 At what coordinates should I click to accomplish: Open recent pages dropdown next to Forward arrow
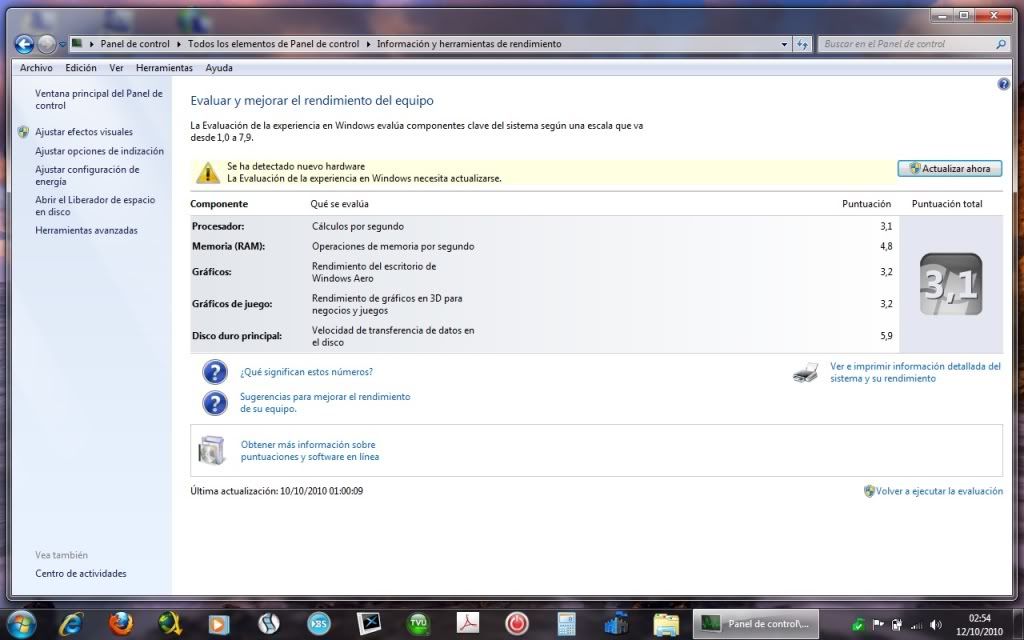(x=62, y=44)
